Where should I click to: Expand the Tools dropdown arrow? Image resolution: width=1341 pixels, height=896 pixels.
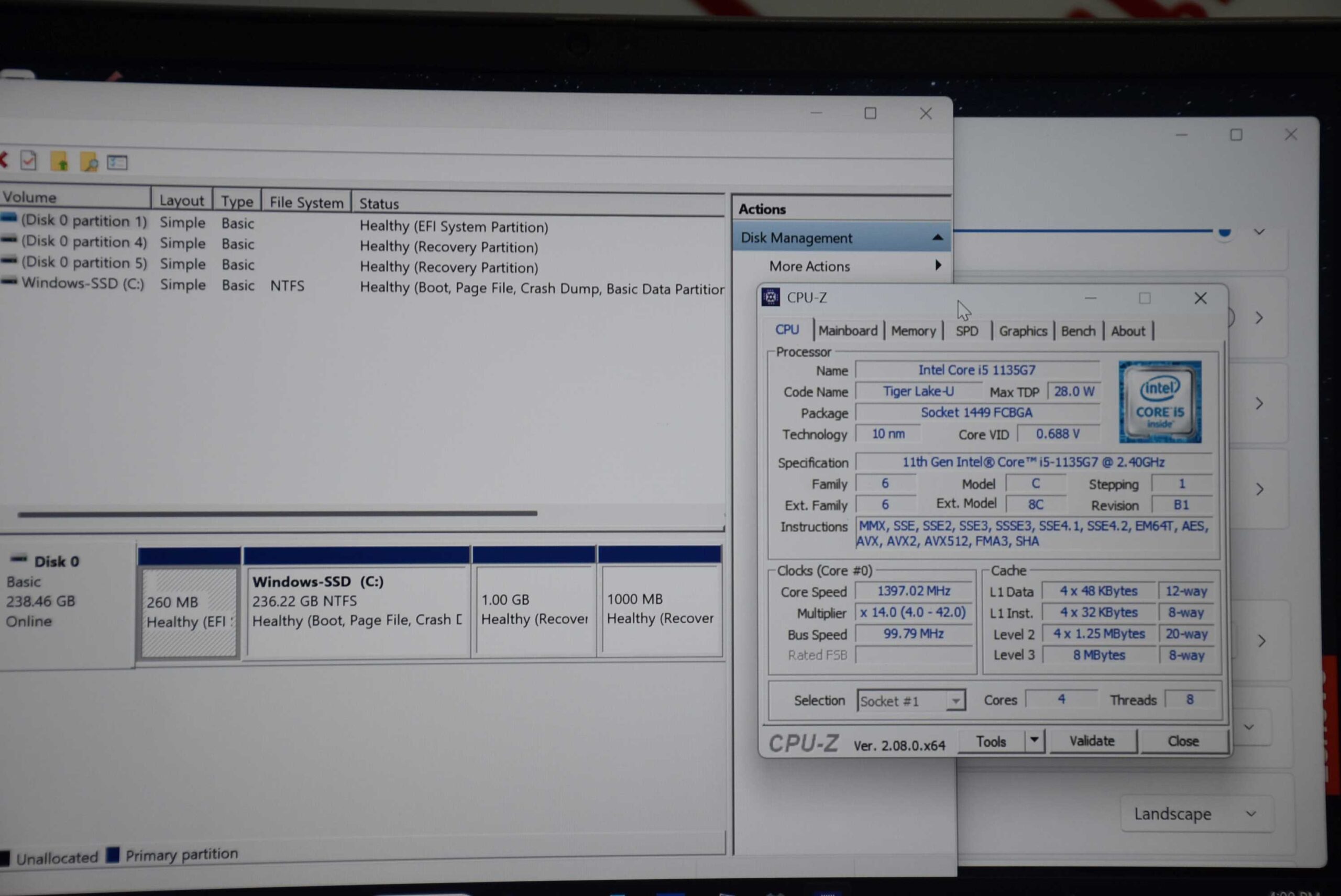coord(1034,740)
